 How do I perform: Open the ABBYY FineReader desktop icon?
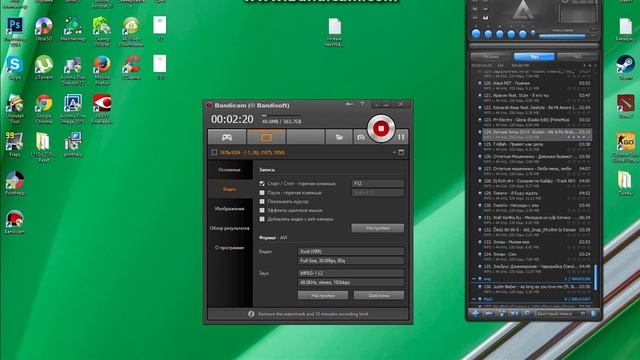coord(102,109)
